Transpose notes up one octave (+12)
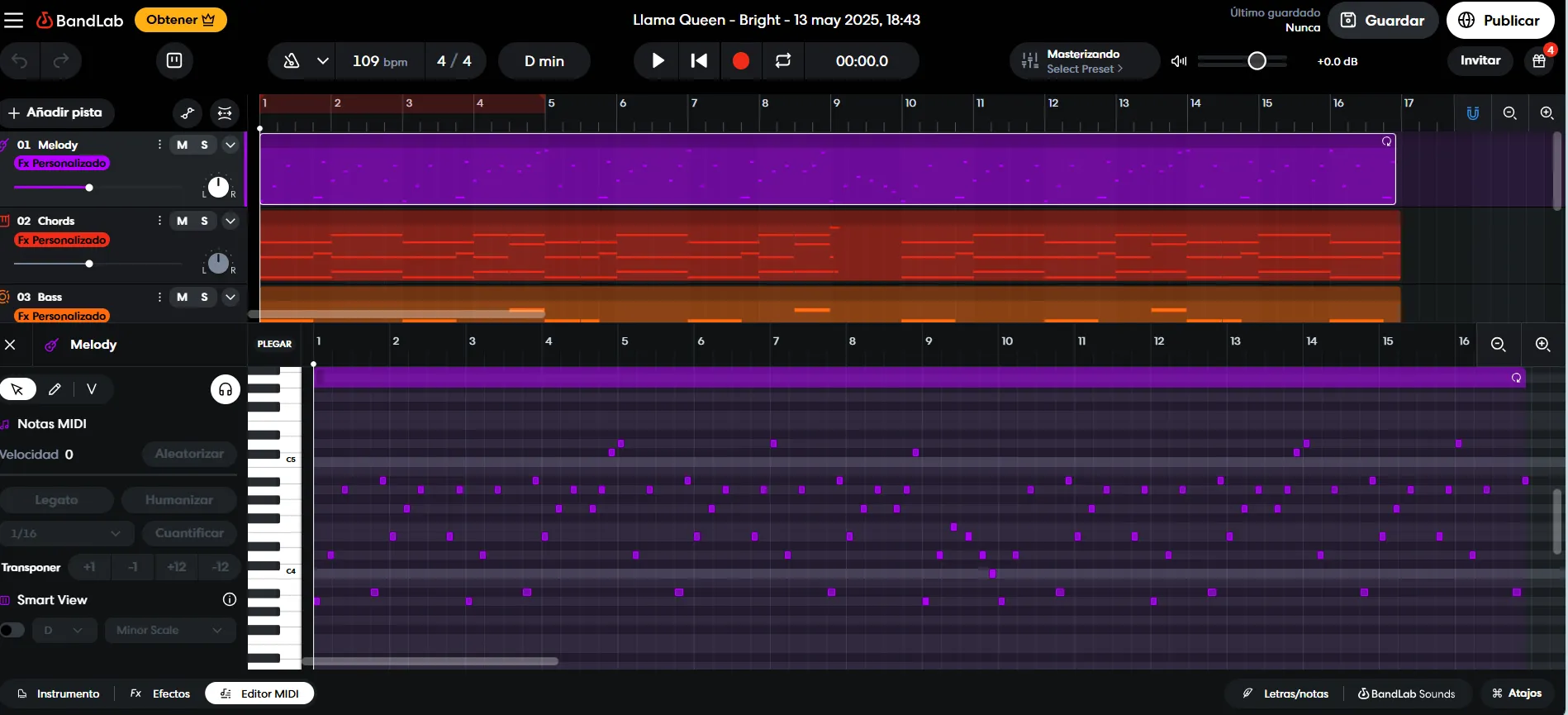 click(x=176, y=567)
